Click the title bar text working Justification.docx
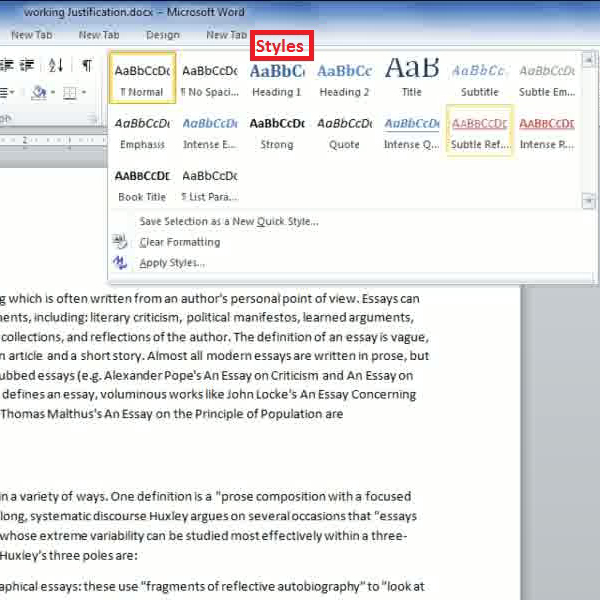The image size is (600, 600). [x=88, y=12]
